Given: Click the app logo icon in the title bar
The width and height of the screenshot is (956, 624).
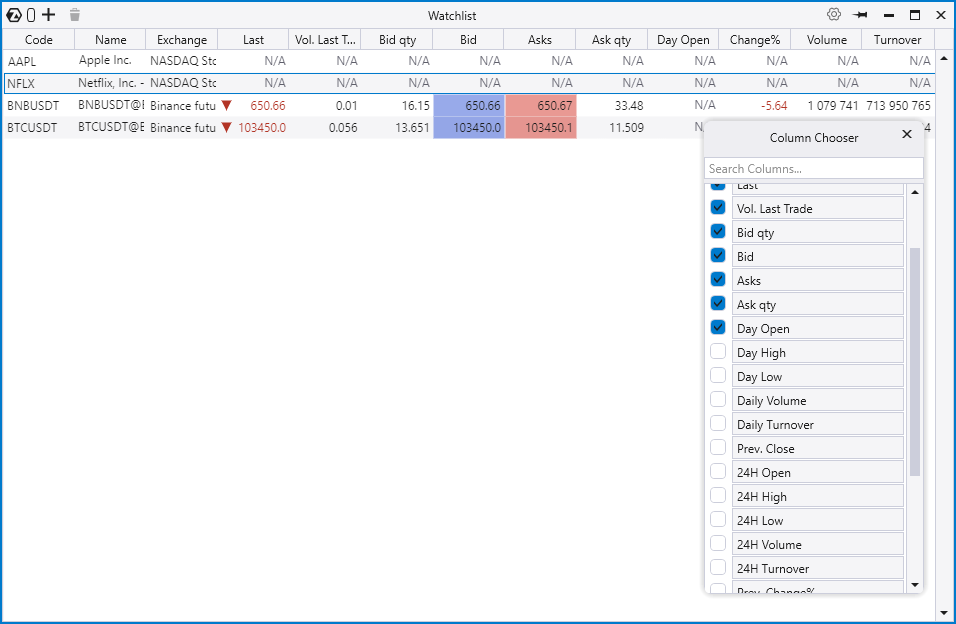Looking at the screenshot, I should tap(14, 15).
